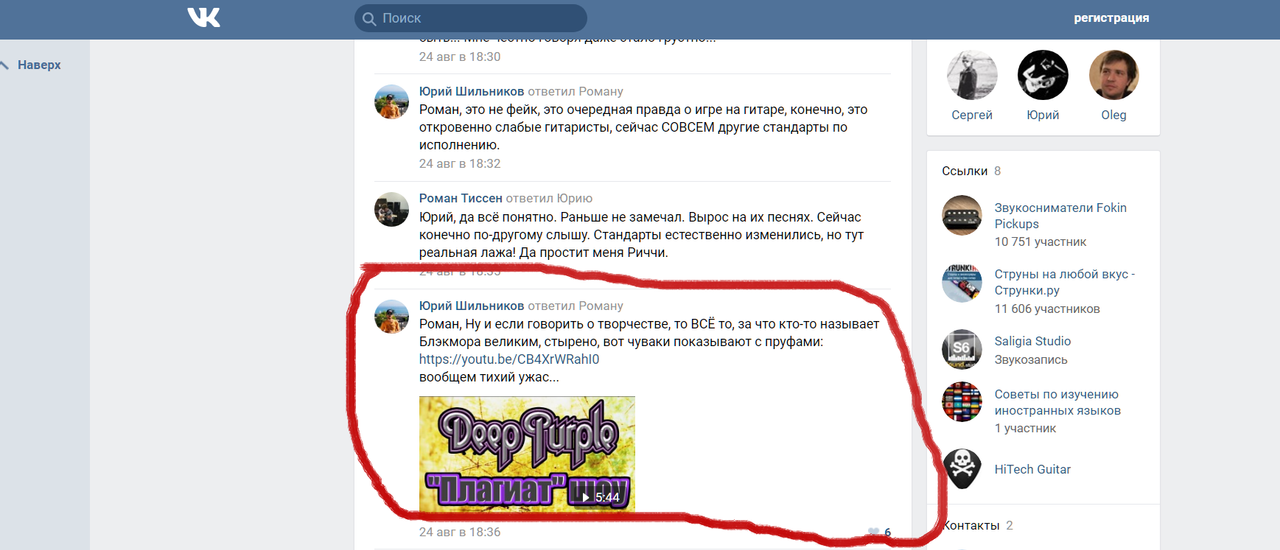
Task: Open Звукосниматели Fokin Pickups group link
Action: click(x=1060, y=216)
